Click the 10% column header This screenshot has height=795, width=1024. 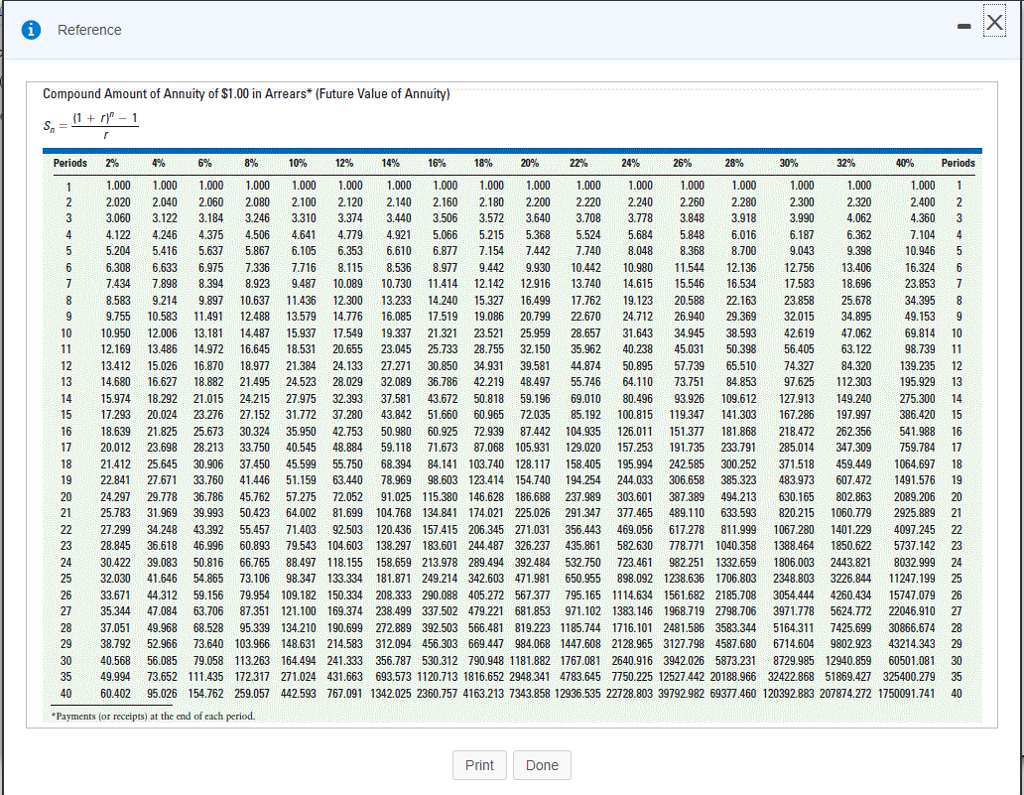click(x=298, y=163)
